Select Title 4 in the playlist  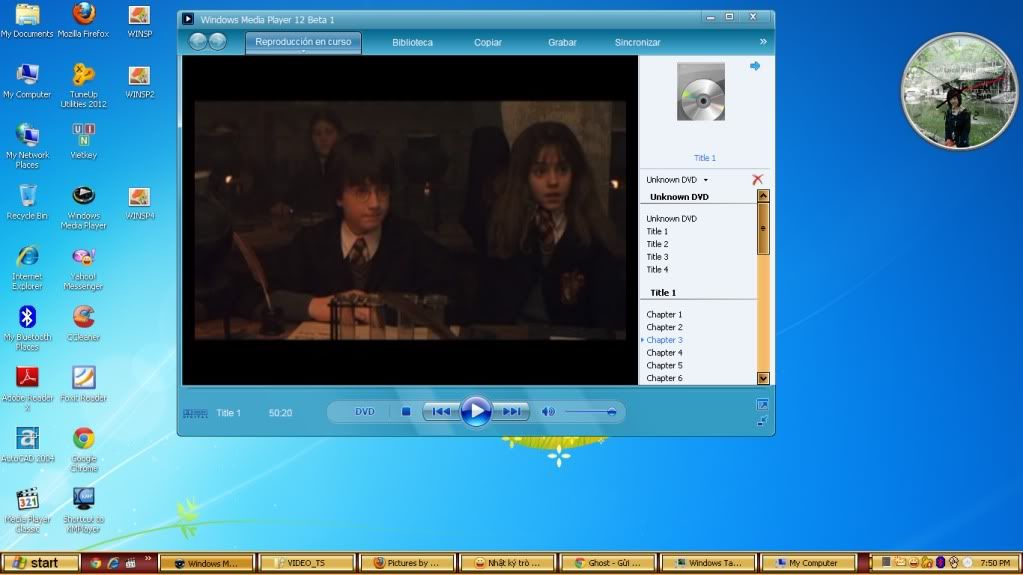point(657,270)
